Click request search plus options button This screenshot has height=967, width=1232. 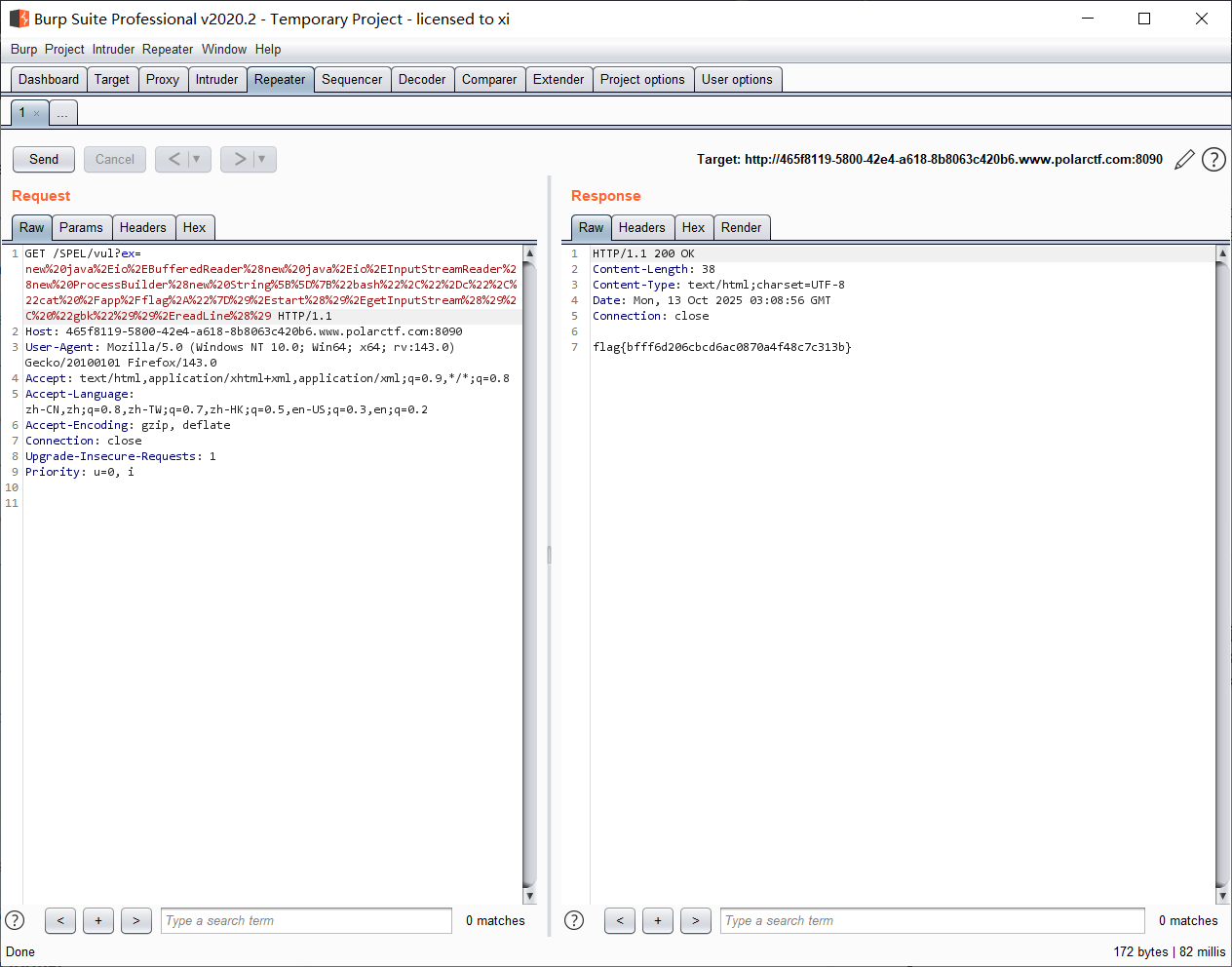point(98,920)
